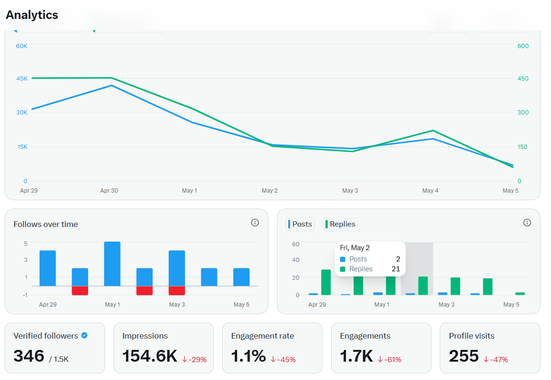Click the red unfollow bar below May 3

[x=177, y=291]
